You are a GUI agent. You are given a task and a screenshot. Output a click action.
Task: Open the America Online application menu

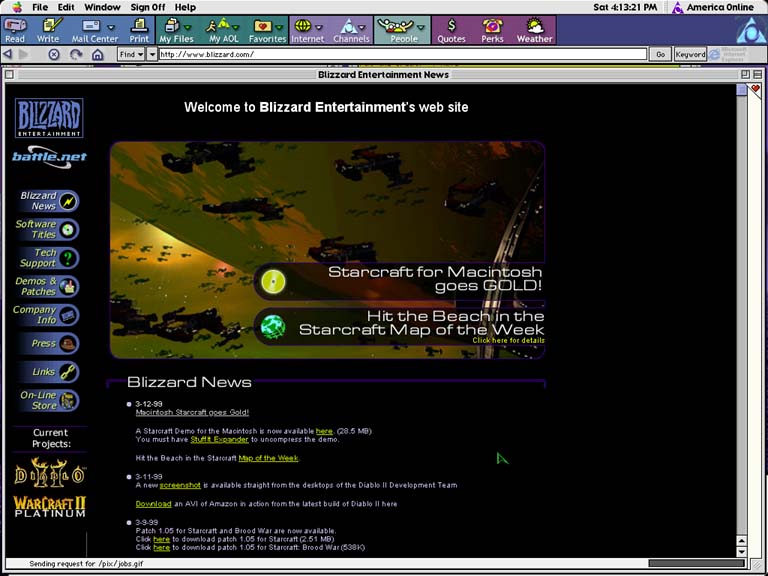pos(713,7)
